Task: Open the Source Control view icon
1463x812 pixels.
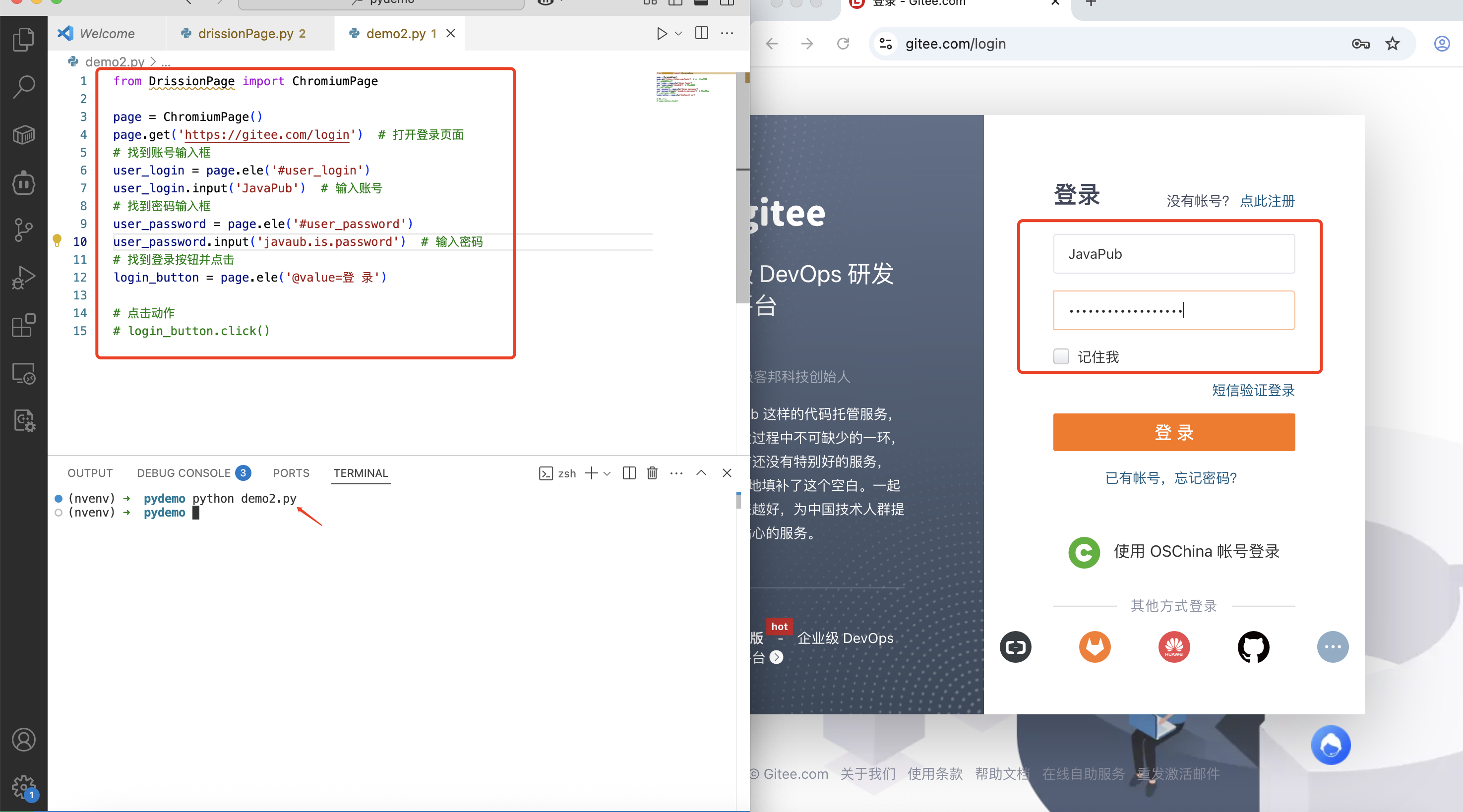Action: tap(23, 230)
